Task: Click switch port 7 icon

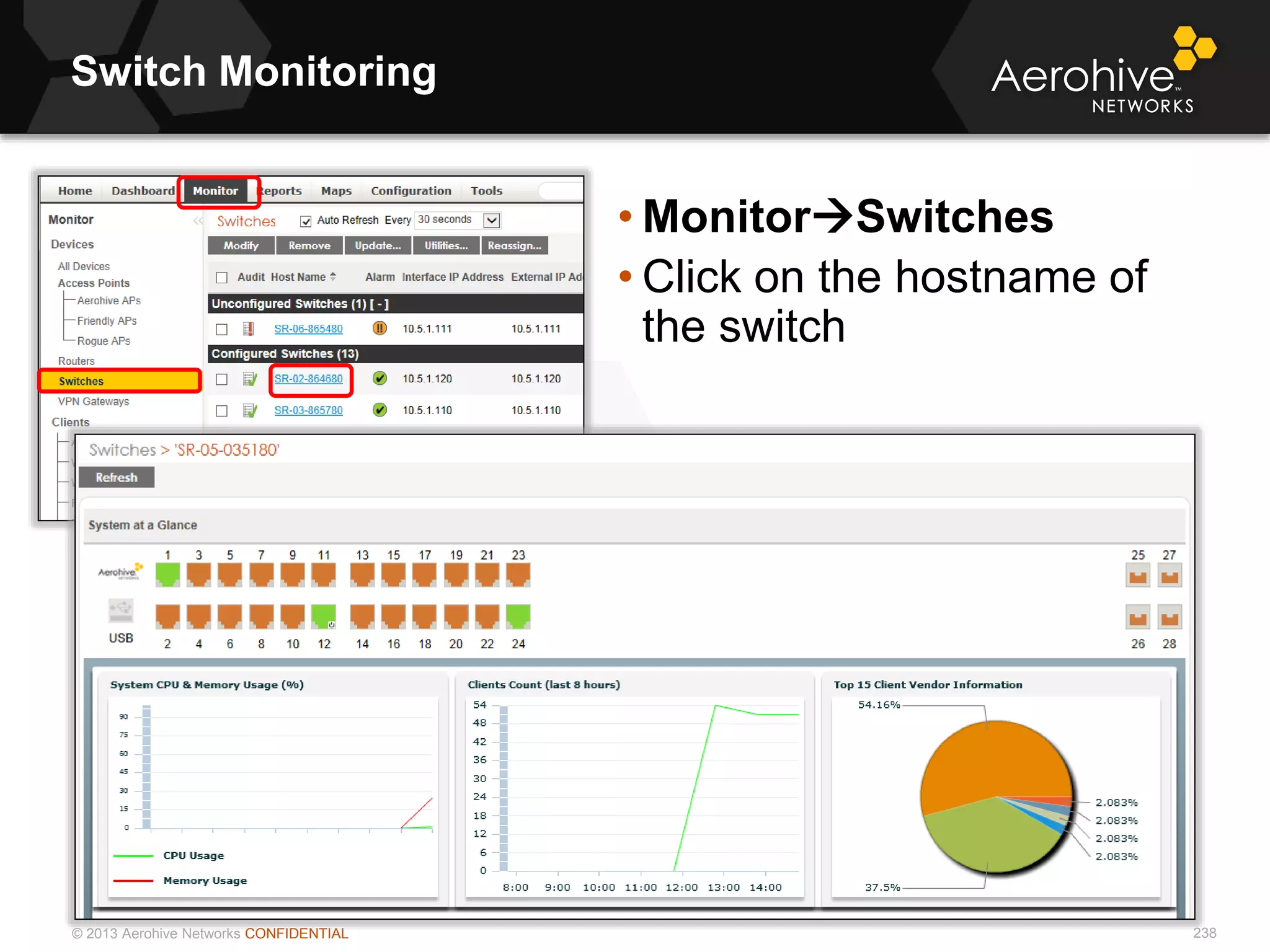Action: click(261, 575)
